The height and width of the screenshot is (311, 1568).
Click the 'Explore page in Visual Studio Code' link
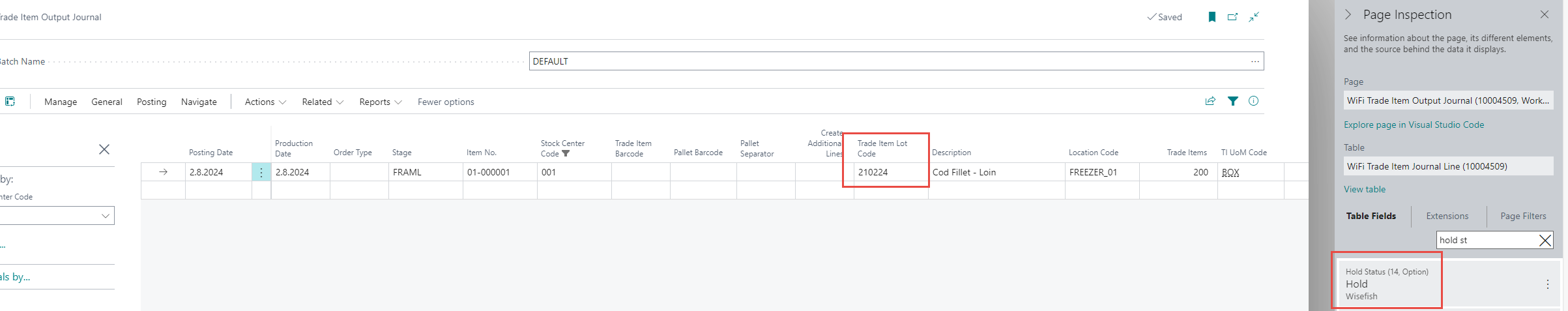(x=1414, y=125)
